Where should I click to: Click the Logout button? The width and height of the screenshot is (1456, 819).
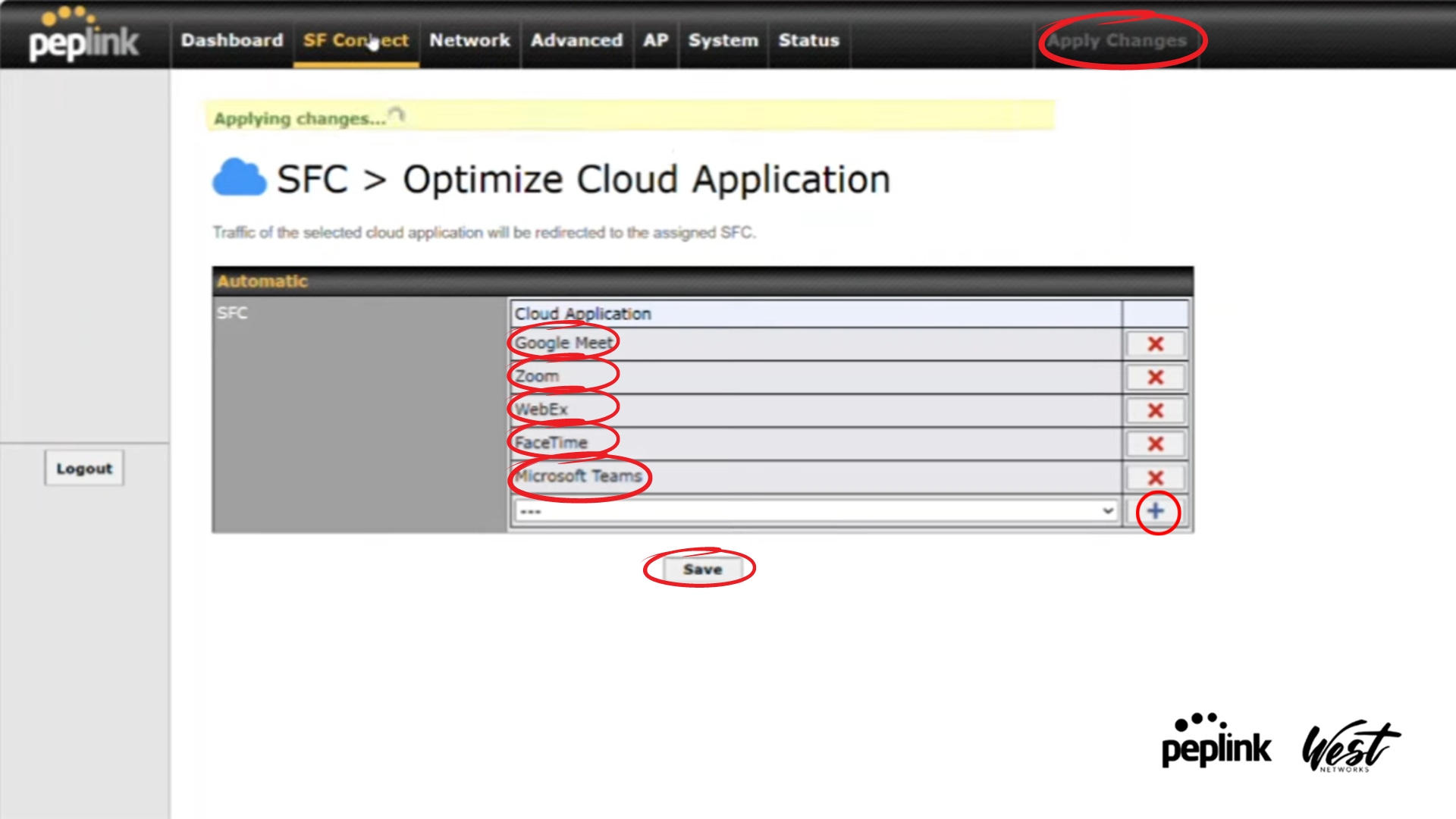point(84,469)
